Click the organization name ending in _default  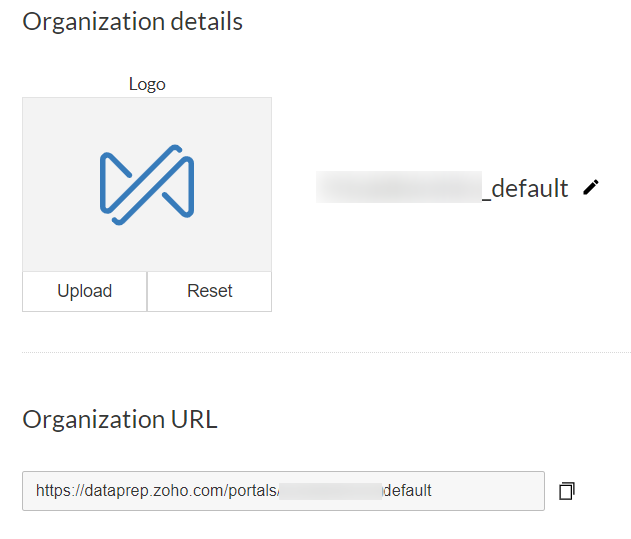[442, 188]
